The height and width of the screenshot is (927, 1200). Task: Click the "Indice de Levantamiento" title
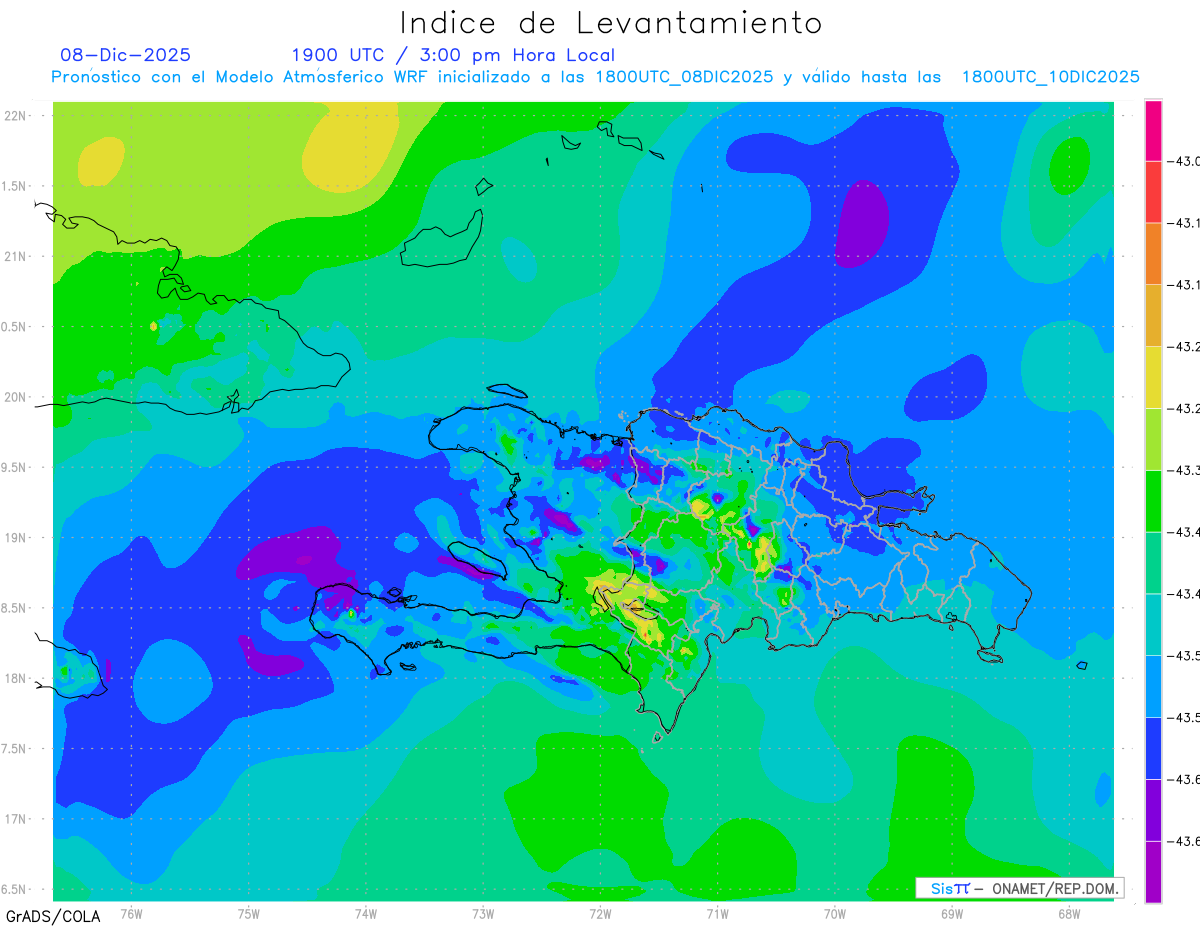point(610,23)
